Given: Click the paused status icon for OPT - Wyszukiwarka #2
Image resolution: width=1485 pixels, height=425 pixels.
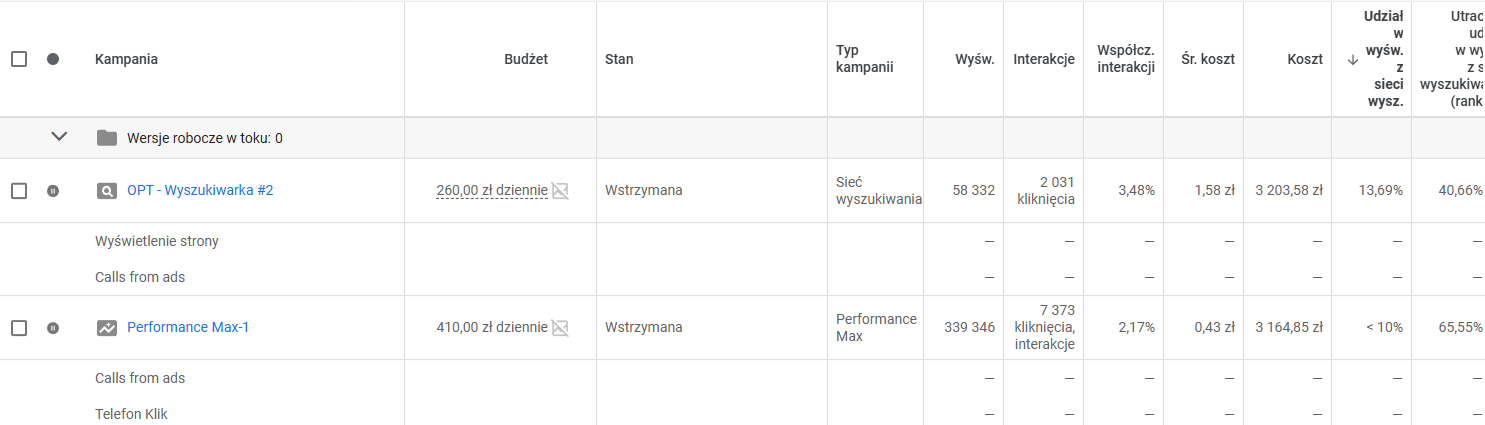Looking at the screenshot, I should coord(53,191).
